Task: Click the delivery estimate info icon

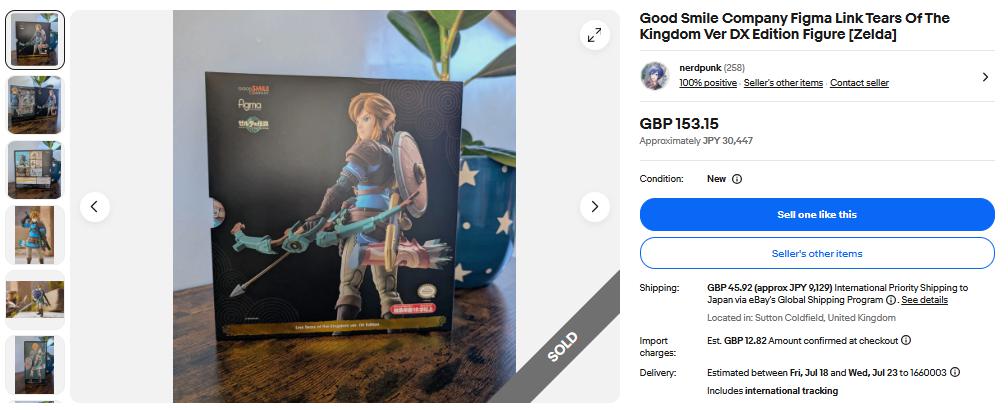Action: [955, 372]
